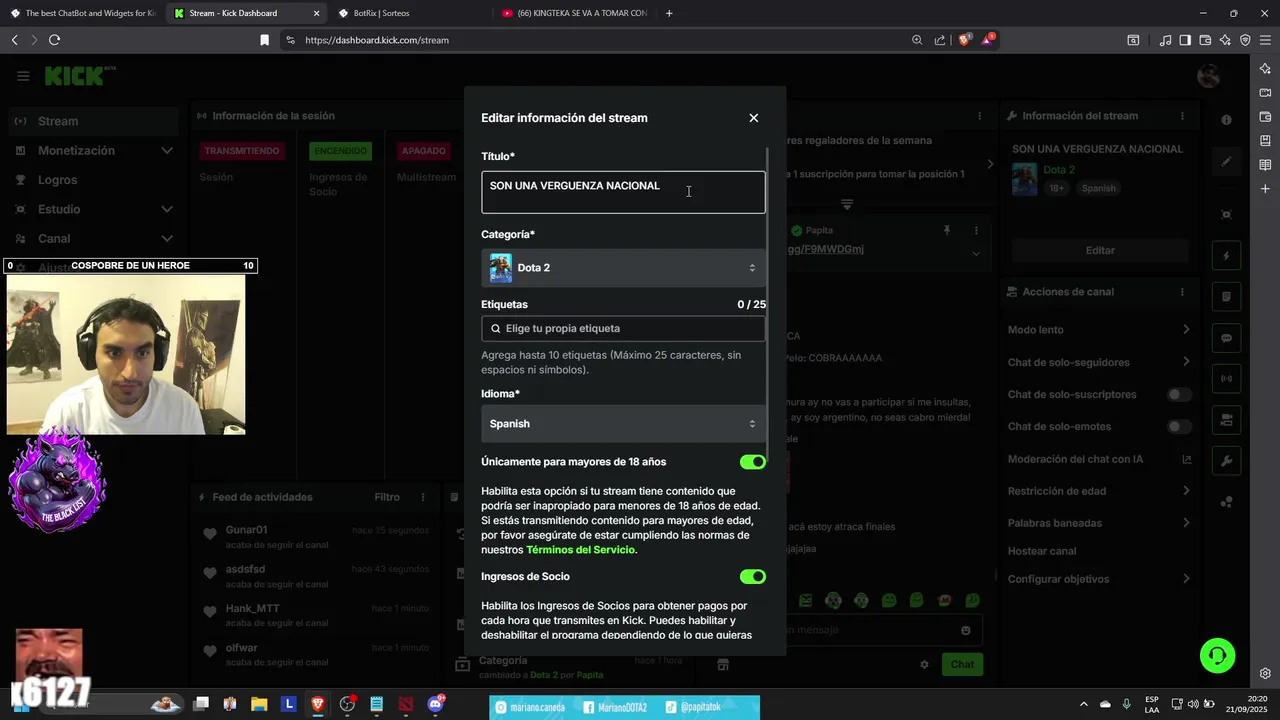Open Feed de actividades three-dot menu
The height and width of the screenshot is (720, 1280).
click(423, 497)
